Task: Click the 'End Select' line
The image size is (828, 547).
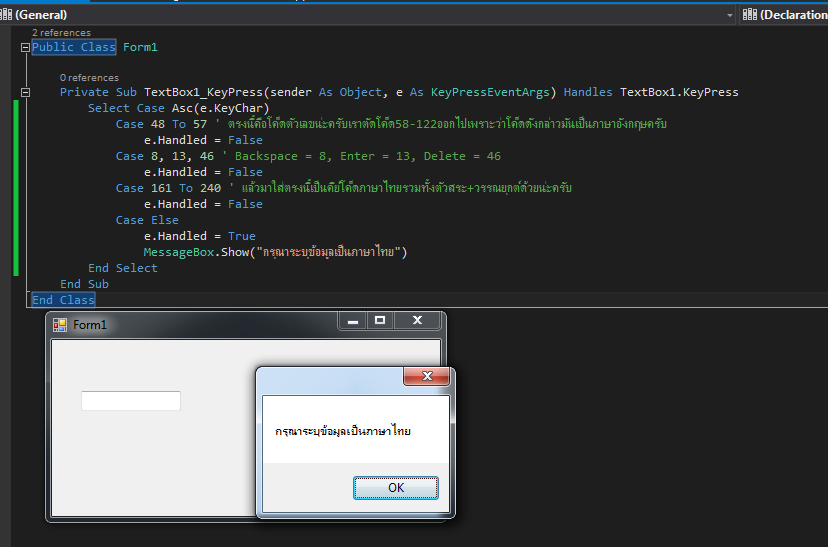Action: coord(123,268)
